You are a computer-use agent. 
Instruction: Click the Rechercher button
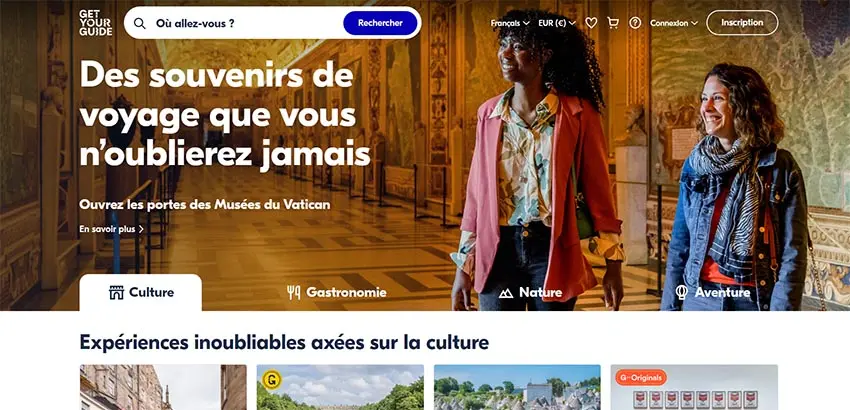(380, 23)
